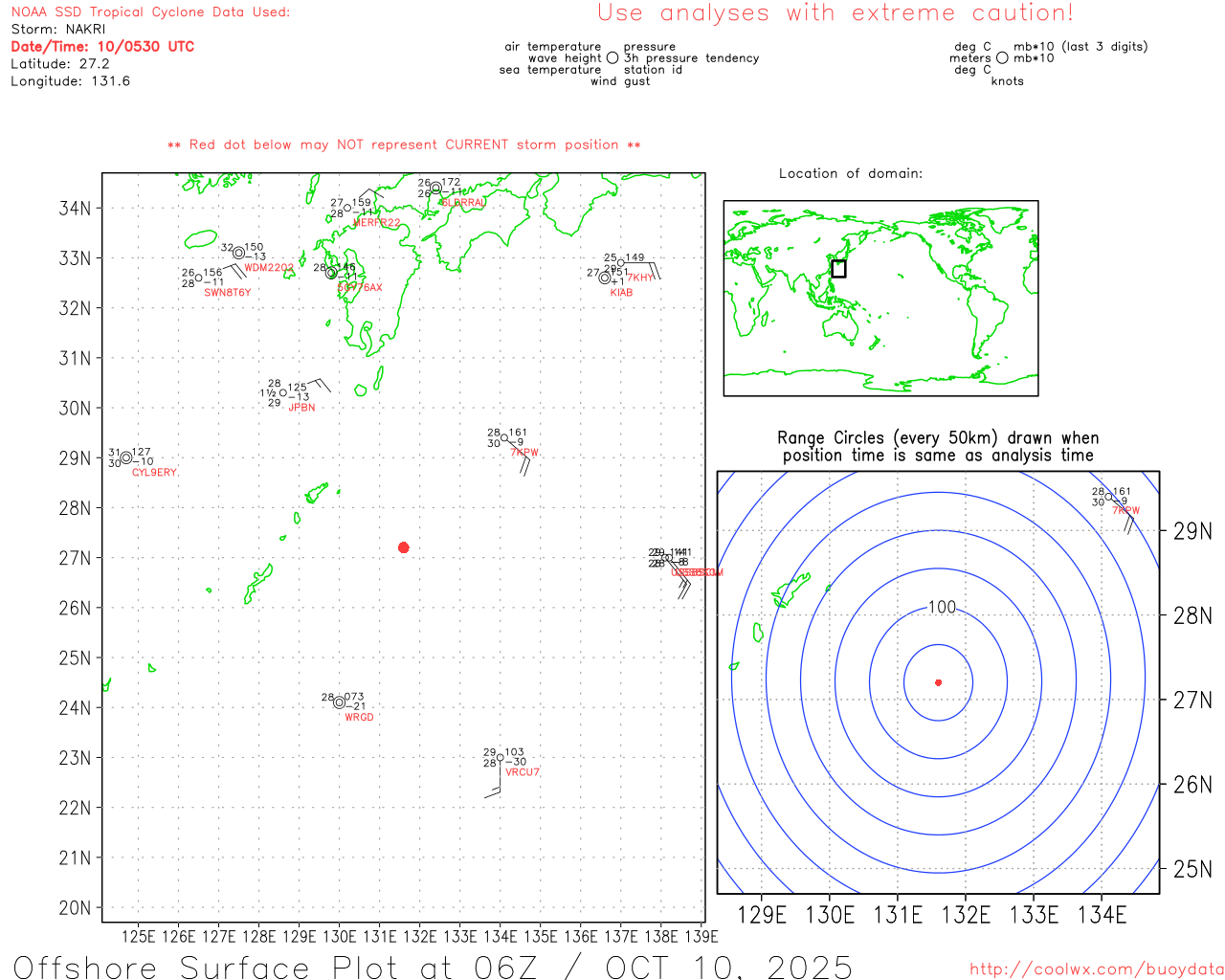The image size is (1225, 980).
Task: Click the red dot disclaimer note above map
Action: [x=404, y=145]
